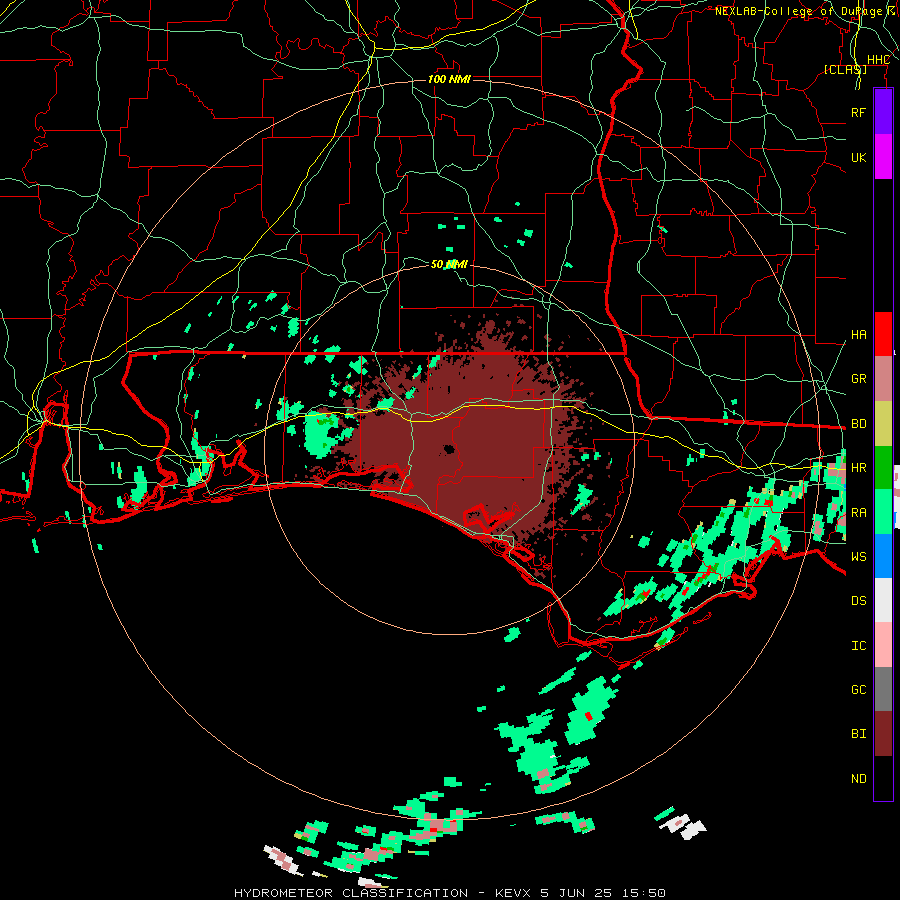Click the IC legend label

[858, 646]
